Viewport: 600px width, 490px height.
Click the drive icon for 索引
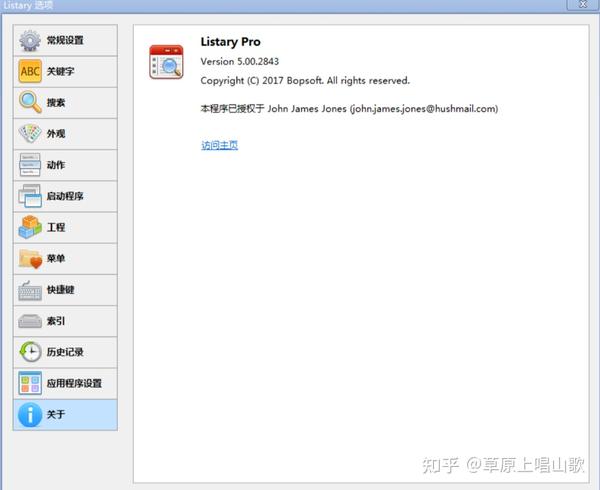(30, 321)
